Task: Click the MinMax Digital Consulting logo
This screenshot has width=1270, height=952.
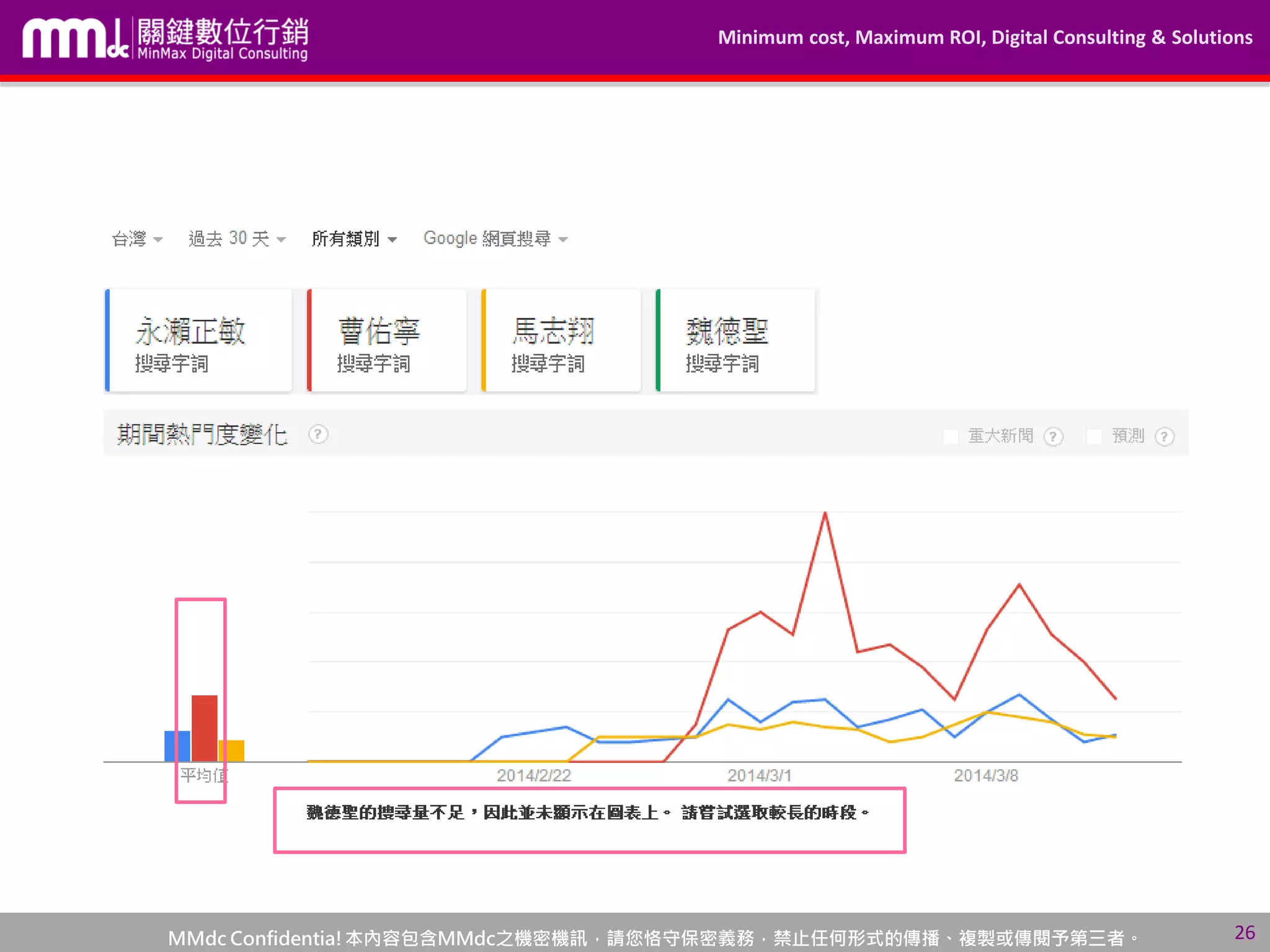Action: click(x=166, y=38)
